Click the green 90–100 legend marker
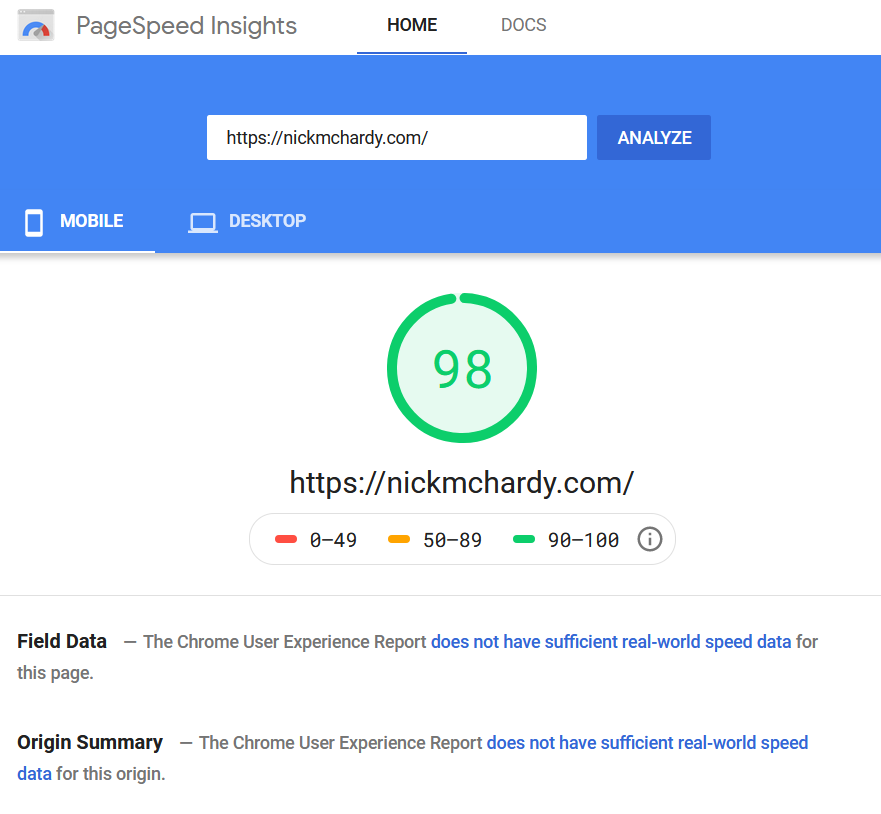The width and height of the screenshot is (881, 814). [524, 539]
